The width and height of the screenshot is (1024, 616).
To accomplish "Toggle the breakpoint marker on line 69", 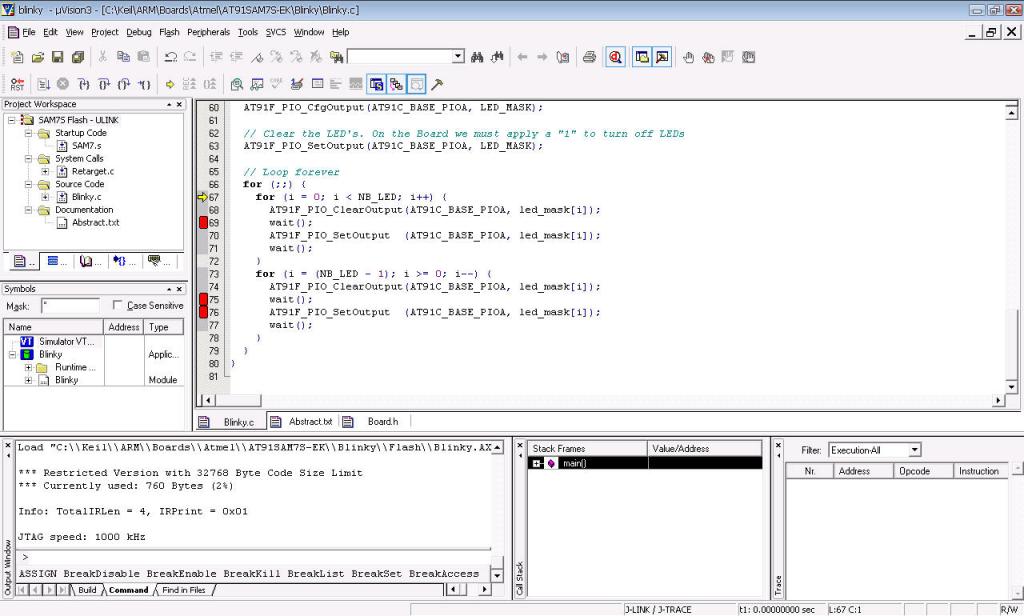I will [203, 223].
